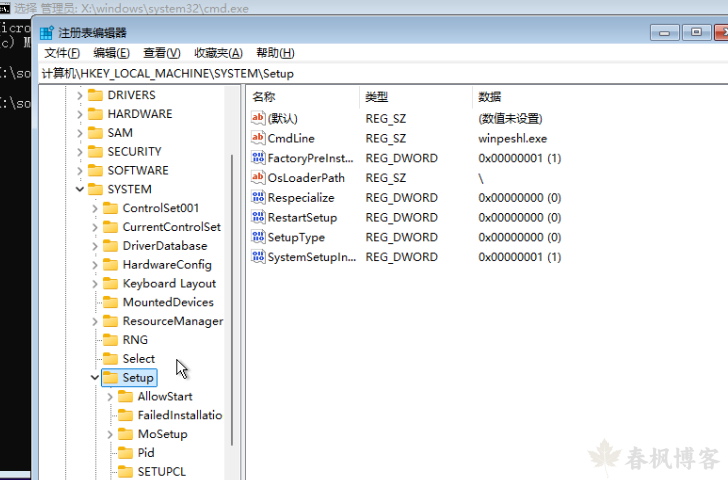Click the 类型 column header

click(x=416, y=97)
